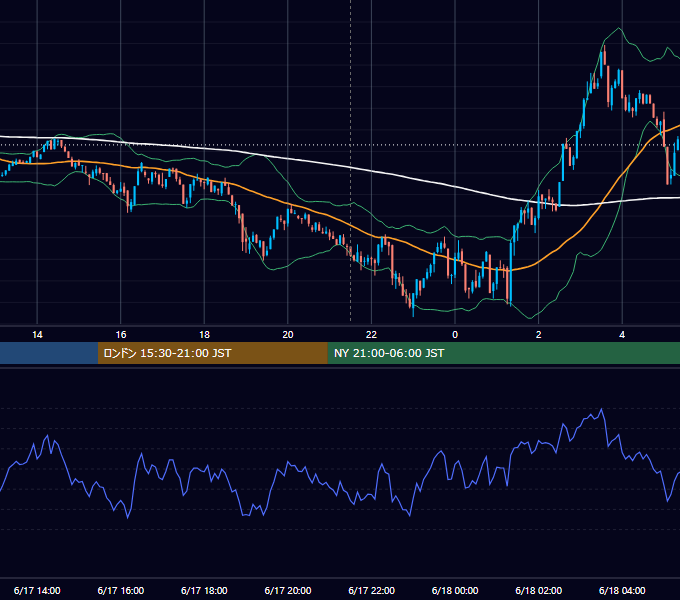The width and height of the screenshot is (680, 600).
Task: Click the hour label 4 on the price chart axis
Action: [x=622, y=335]
